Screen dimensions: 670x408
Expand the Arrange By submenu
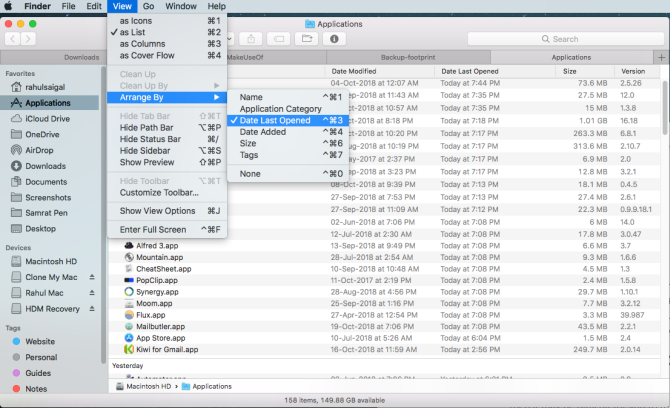point(167,97)
